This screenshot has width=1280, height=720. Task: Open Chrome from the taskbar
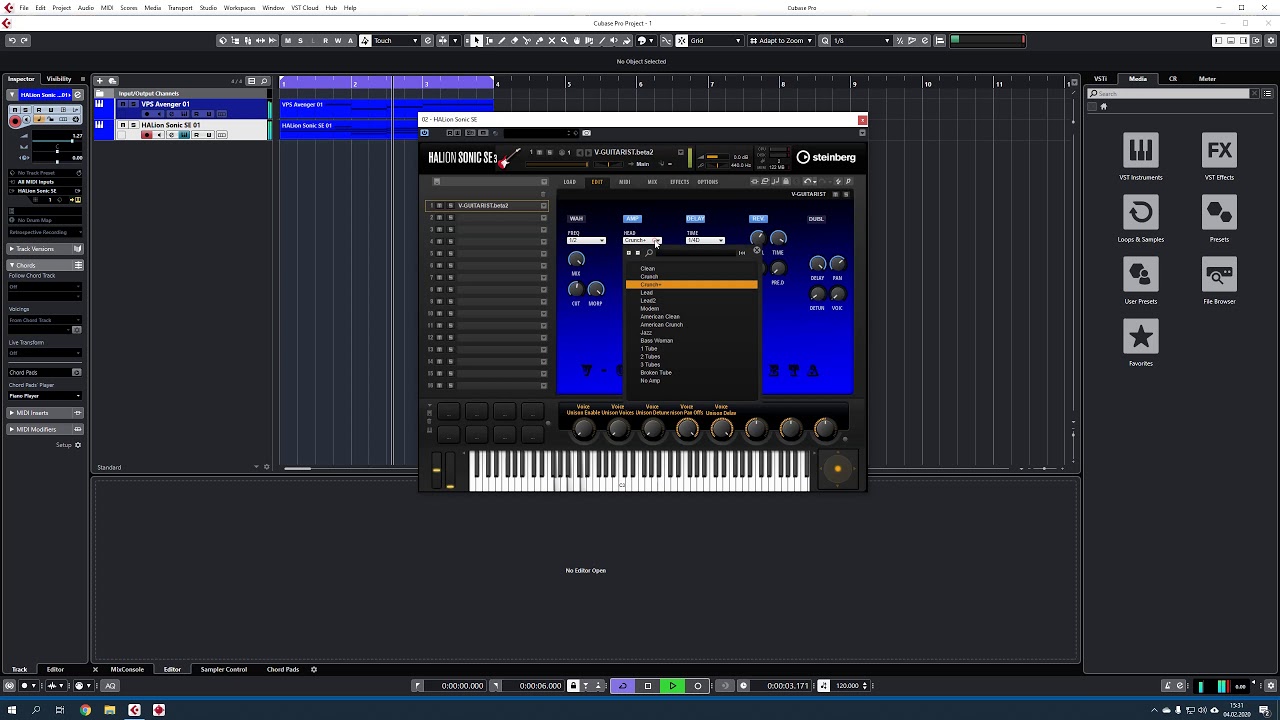[85, 710]
